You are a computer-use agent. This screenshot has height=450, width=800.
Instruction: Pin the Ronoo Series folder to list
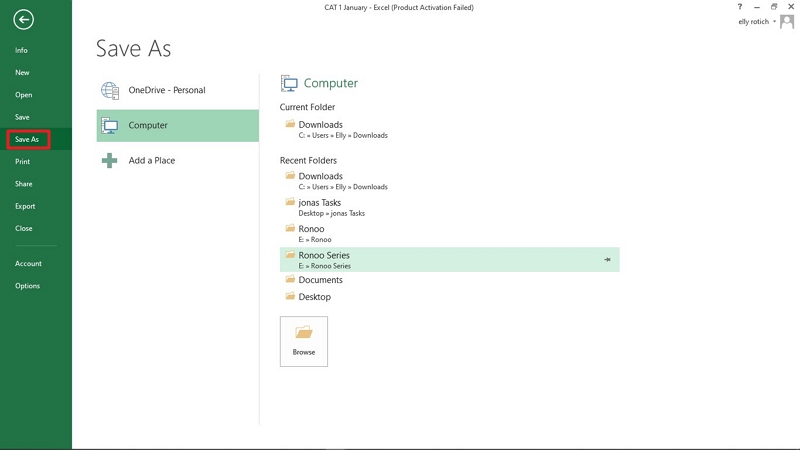coord(607,260)
